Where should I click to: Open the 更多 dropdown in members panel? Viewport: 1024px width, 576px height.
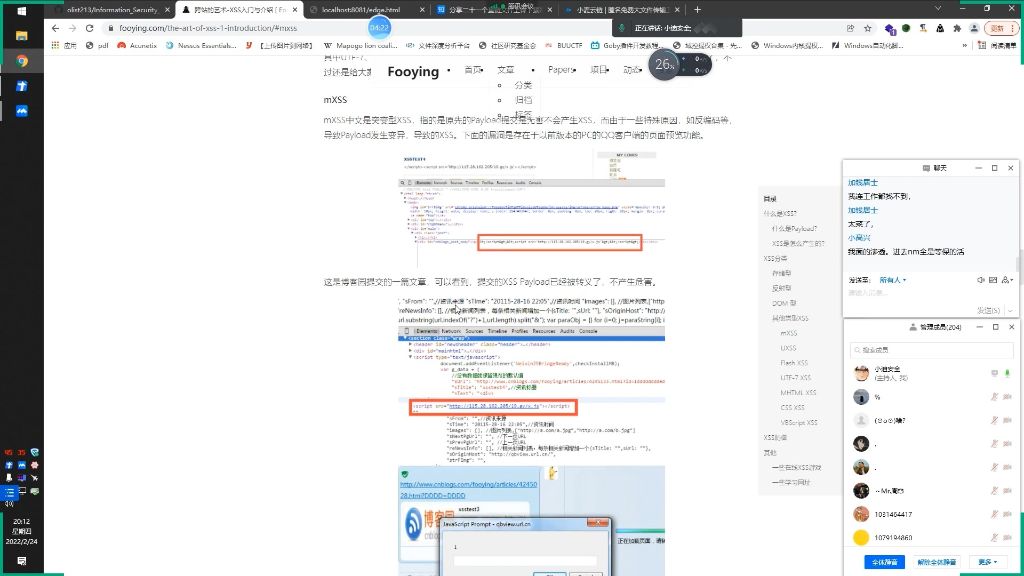coord(987,562)
